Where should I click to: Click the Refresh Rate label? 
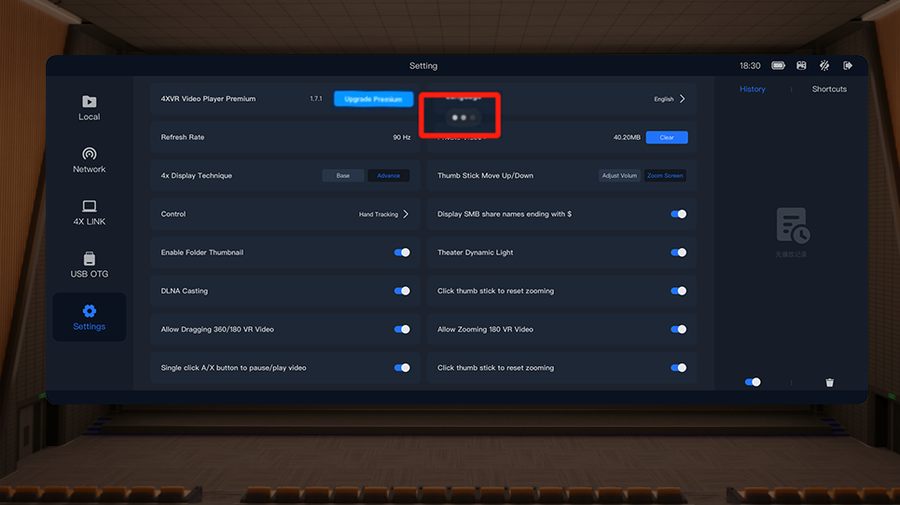tap(183, 137)
